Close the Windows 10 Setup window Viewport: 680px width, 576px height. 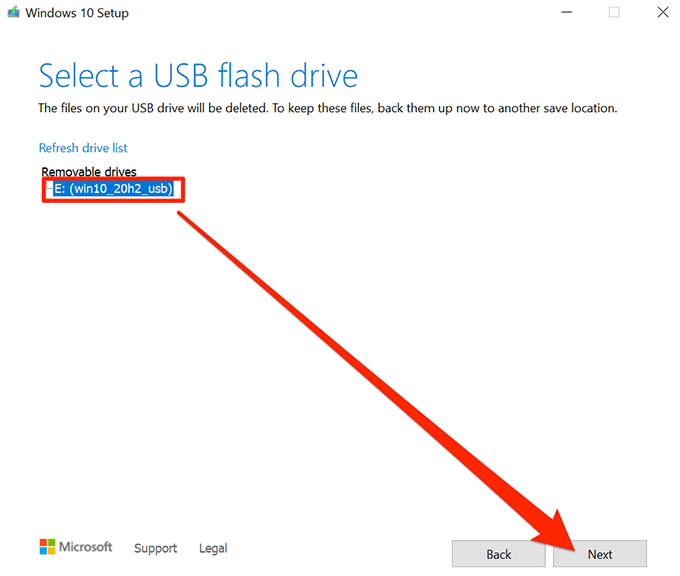pos(663,12)
